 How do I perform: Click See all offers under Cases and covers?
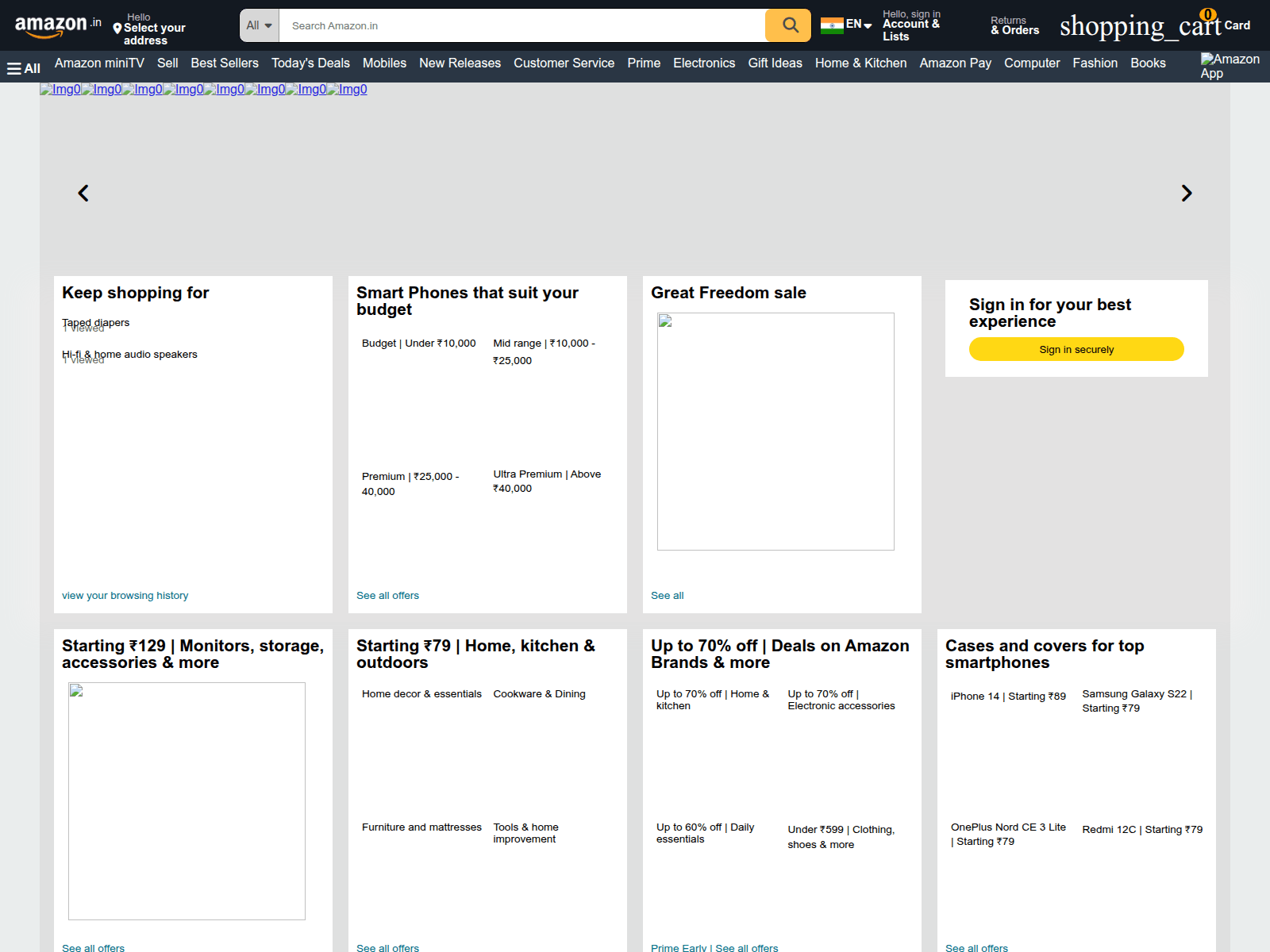point(976,947)
